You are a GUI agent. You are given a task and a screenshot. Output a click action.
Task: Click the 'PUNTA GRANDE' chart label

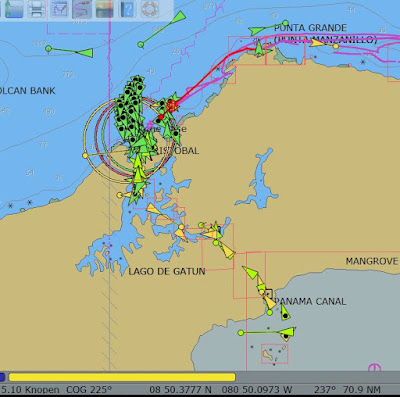click(310, 28)
